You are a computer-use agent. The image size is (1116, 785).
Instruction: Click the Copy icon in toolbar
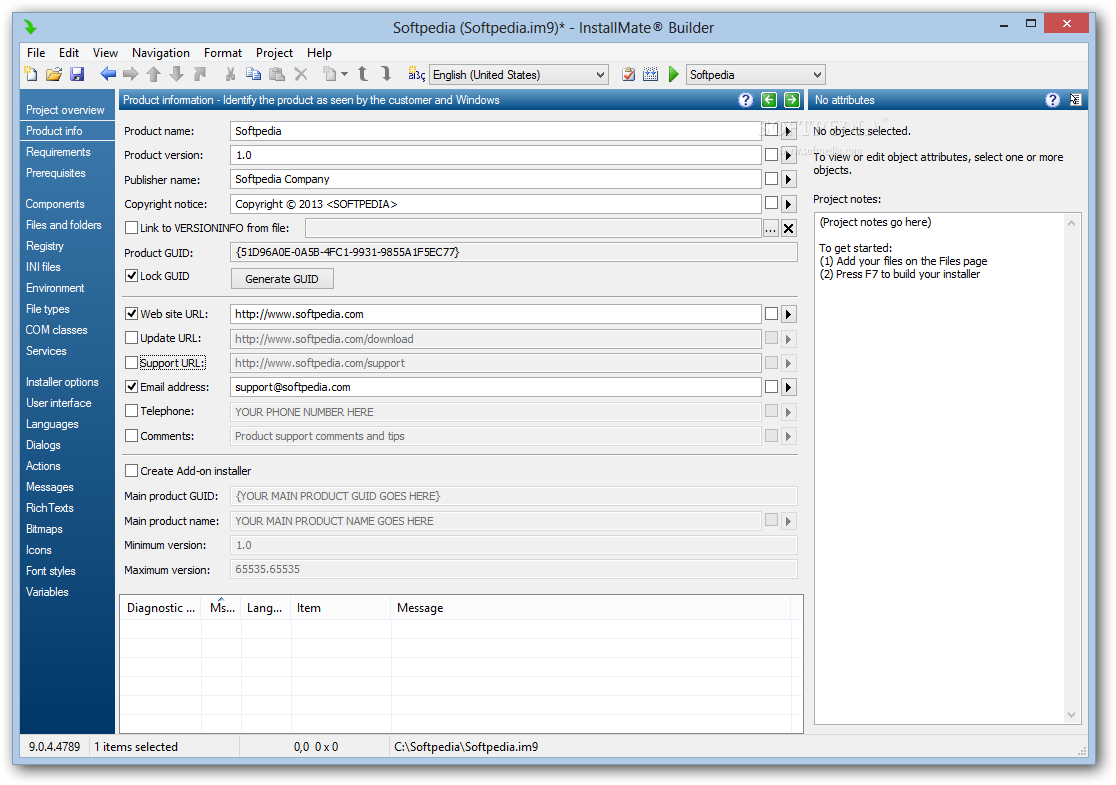coord(253,74)
